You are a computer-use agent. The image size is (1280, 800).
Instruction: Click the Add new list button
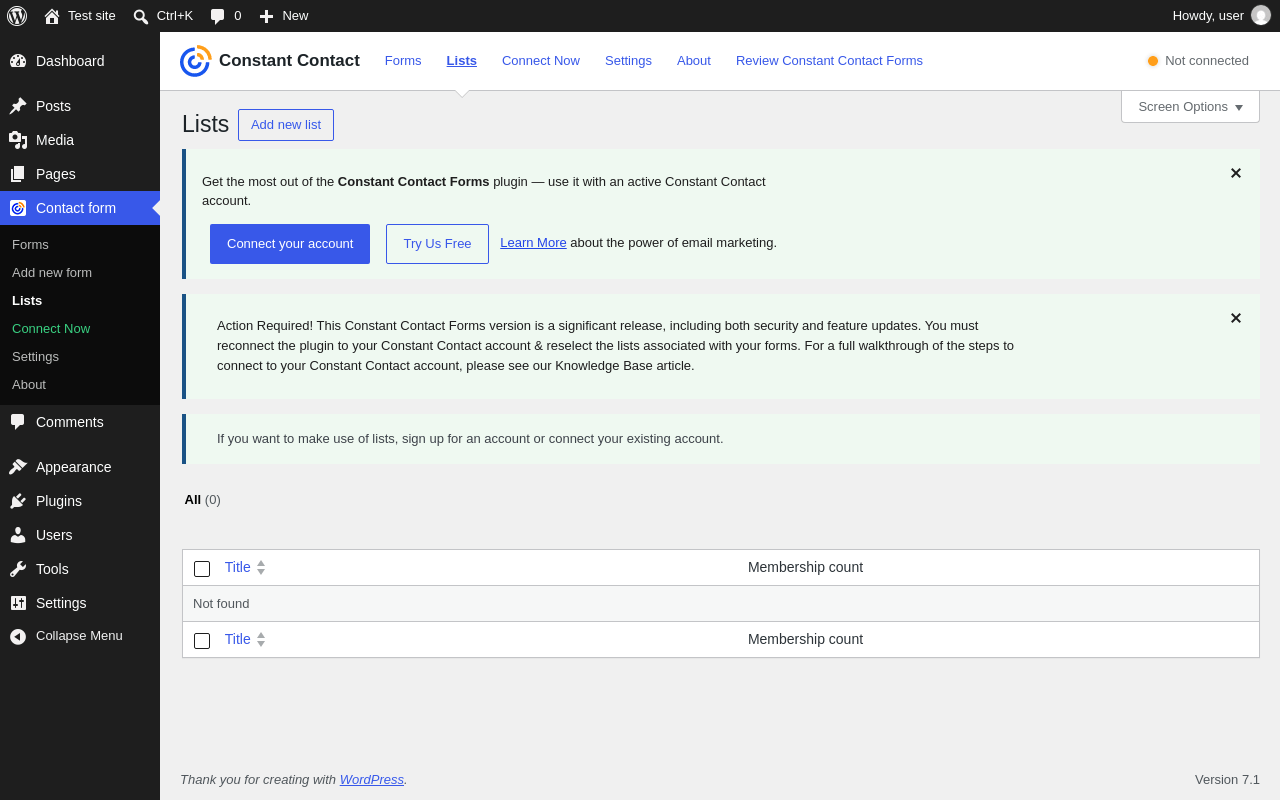(x=286, y=125)
